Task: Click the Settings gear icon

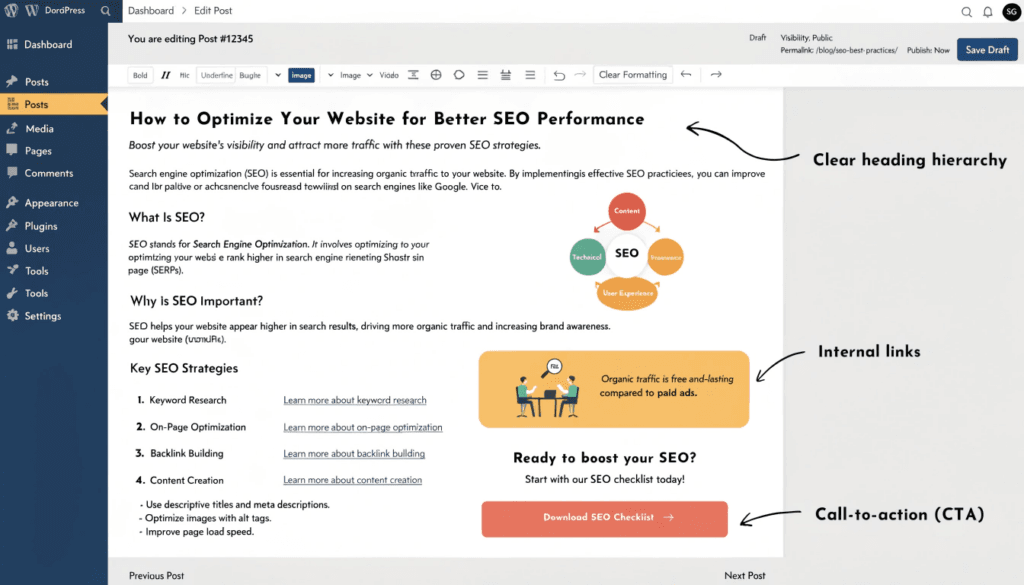Action: (12, 315)
